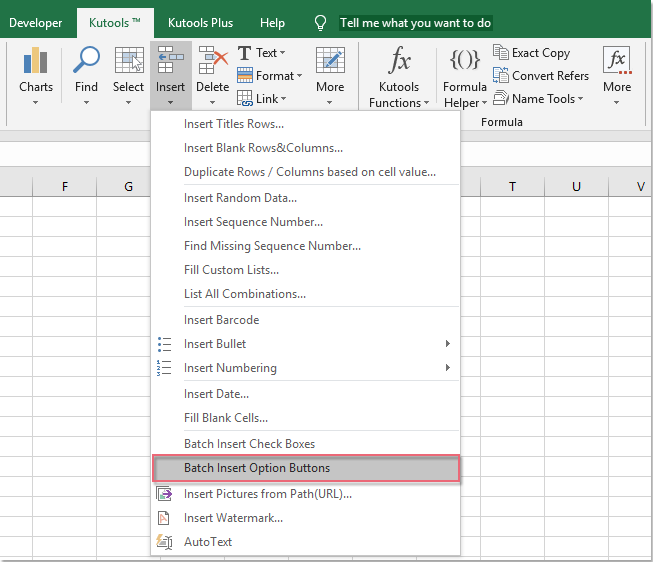Select Insert Random Data menu item
This screenshot has width=653, height=562.
[x=306, y=198]
